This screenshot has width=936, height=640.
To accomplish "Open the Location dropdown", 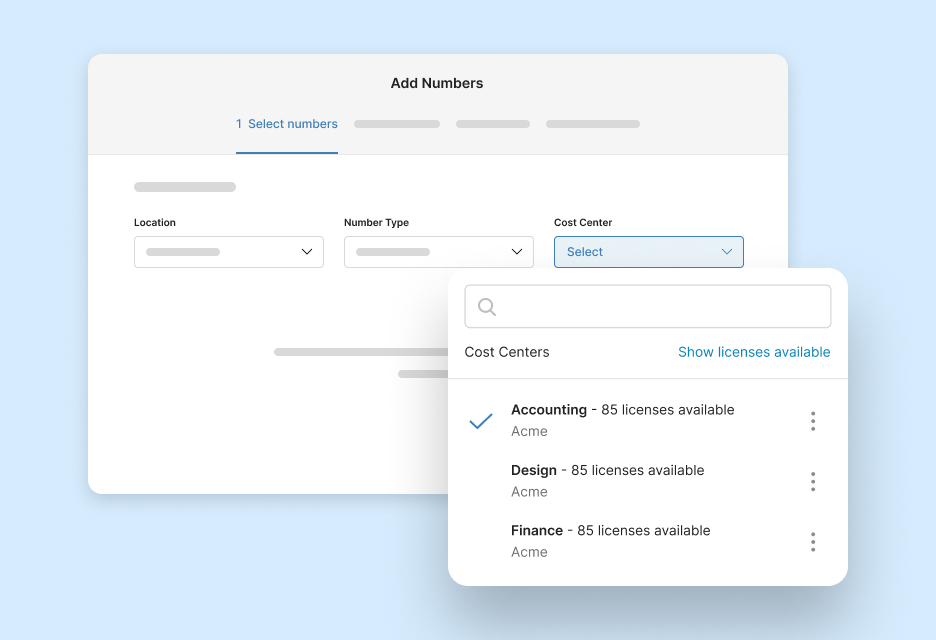I will 228,252.
